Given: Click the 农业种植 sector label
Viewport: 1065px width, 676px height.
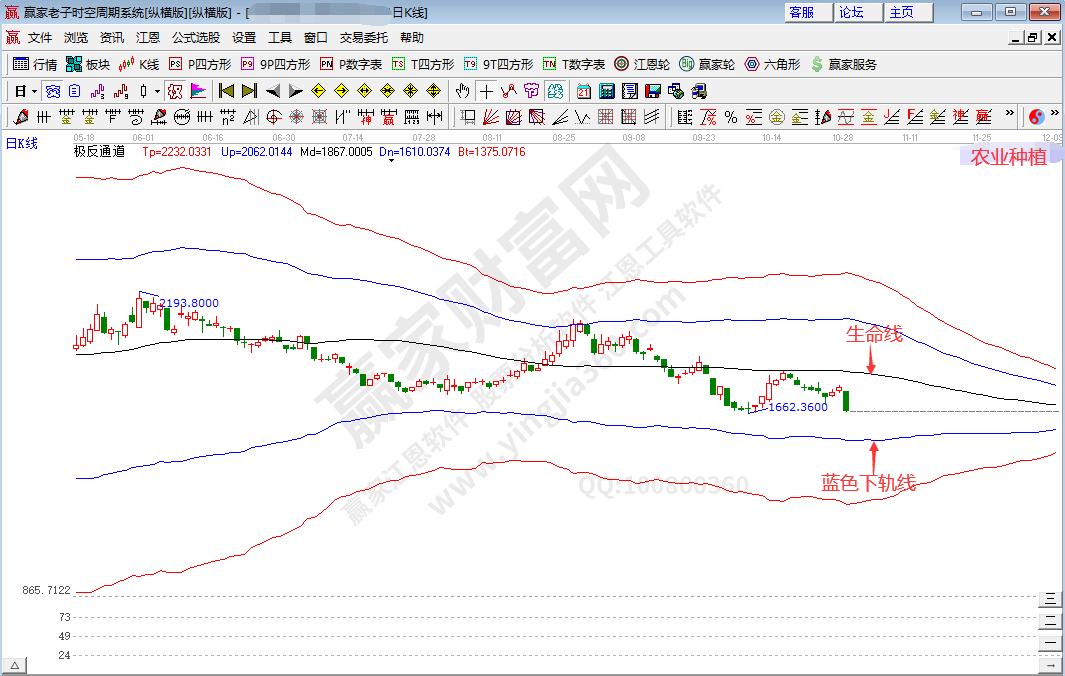Looking at the screenshot, I should (x=1008, y=157).
